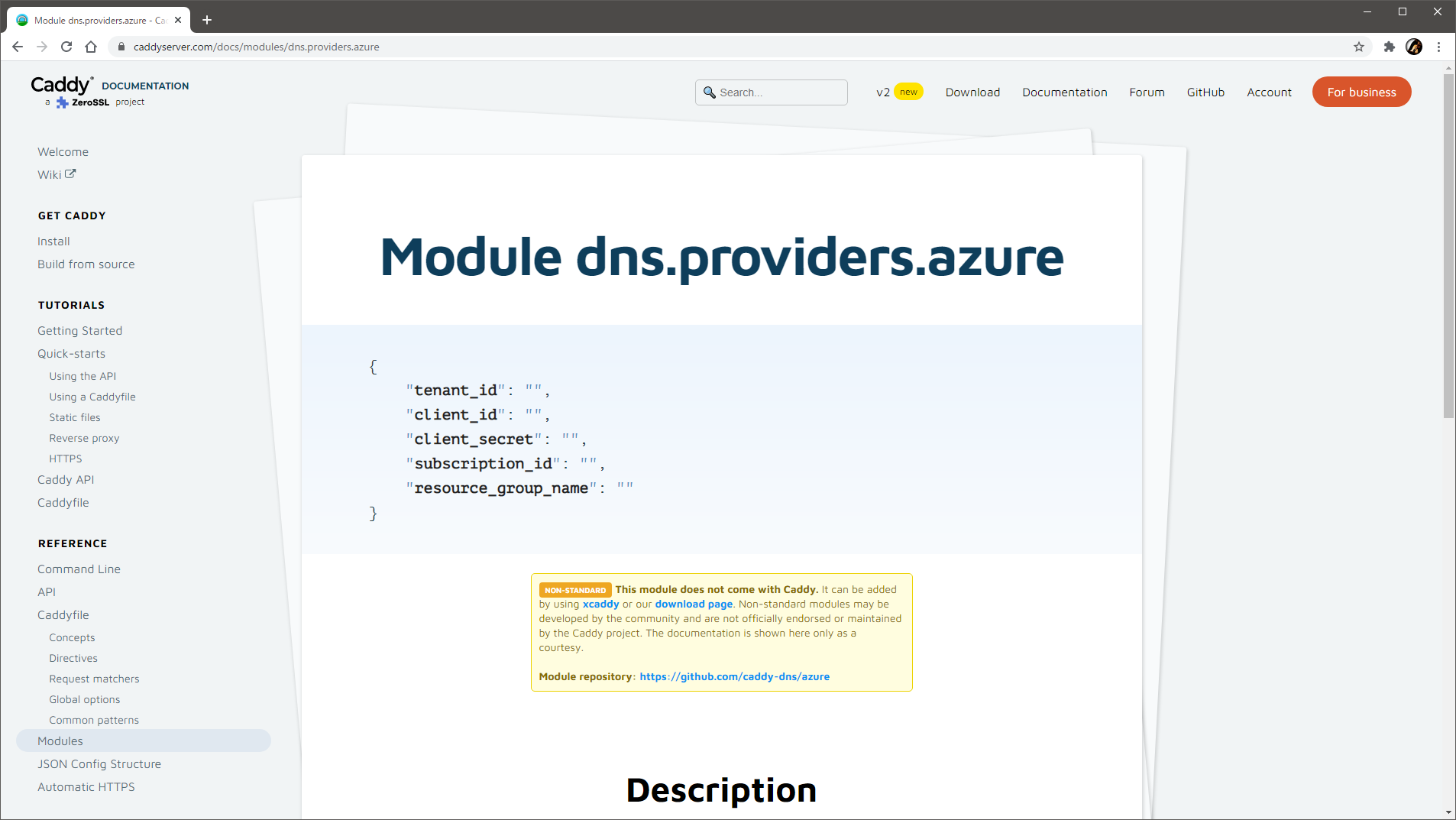Click the v2 new version badge

[898, 92]
